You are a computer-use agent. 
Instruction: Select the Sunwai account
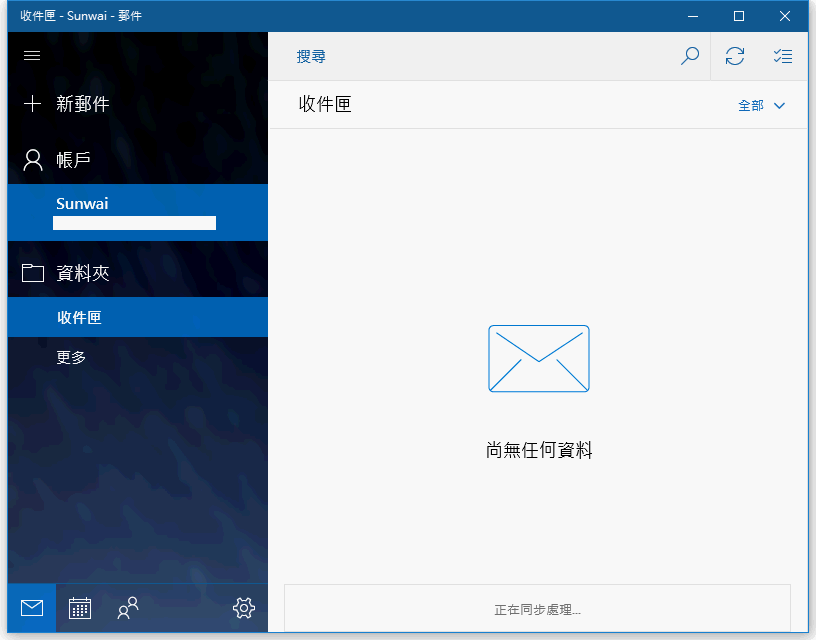[138, 212]
